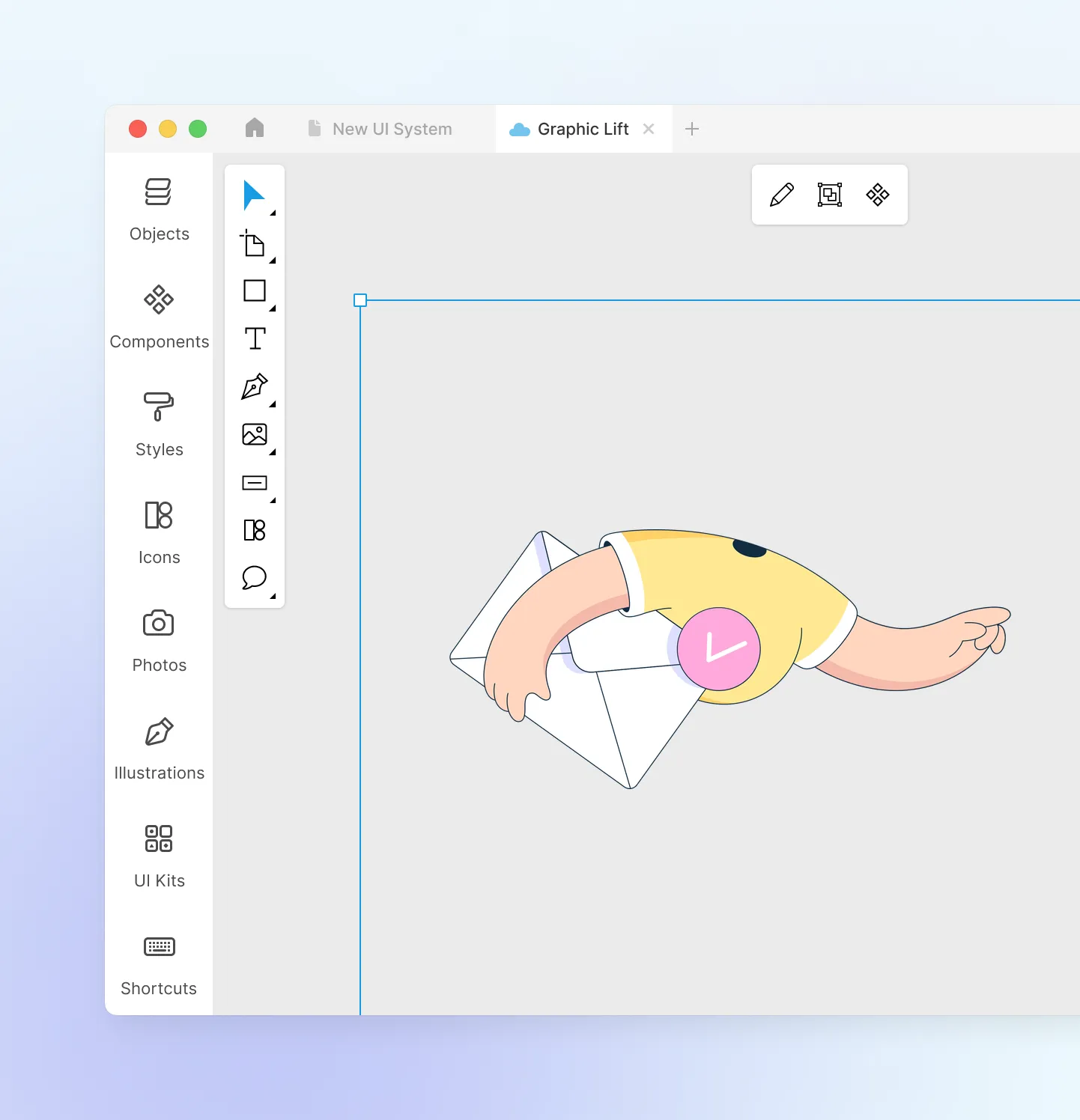Open the Photos panel
Viewport: 1080px width, 1120px height.
(x=159, y=641)
